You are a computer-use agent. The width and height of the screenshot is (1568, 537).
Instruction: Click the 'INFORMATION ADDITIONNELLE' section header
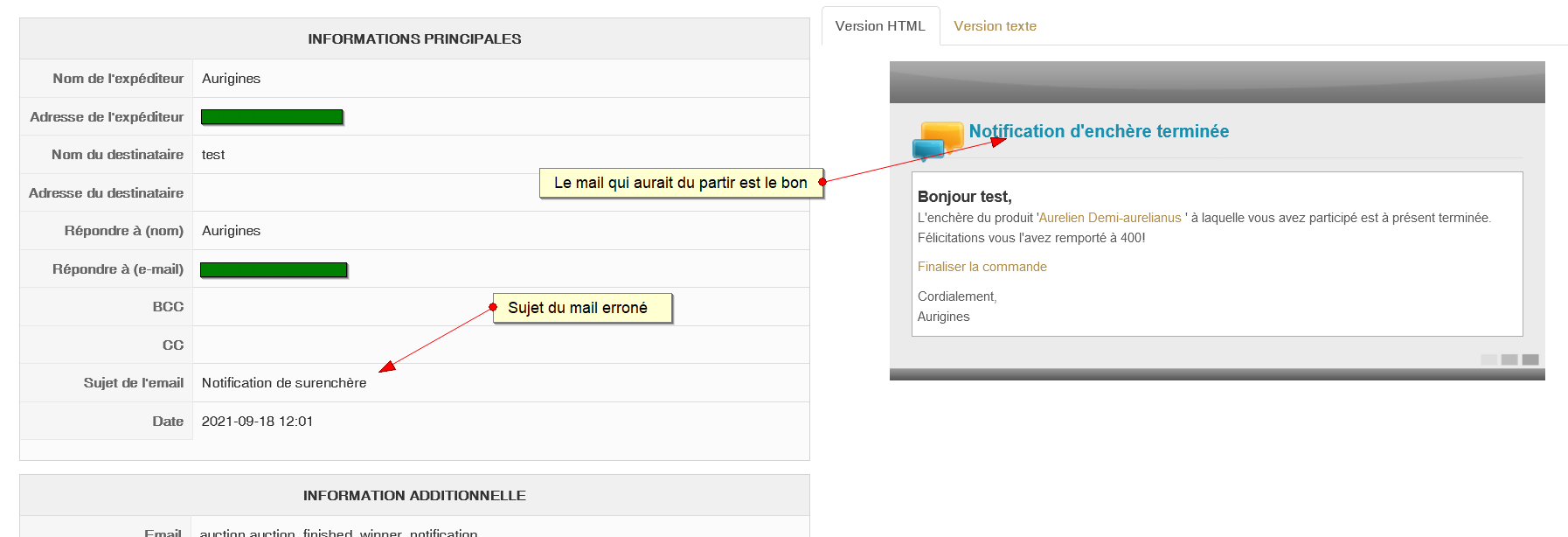[x=414, y=496]
